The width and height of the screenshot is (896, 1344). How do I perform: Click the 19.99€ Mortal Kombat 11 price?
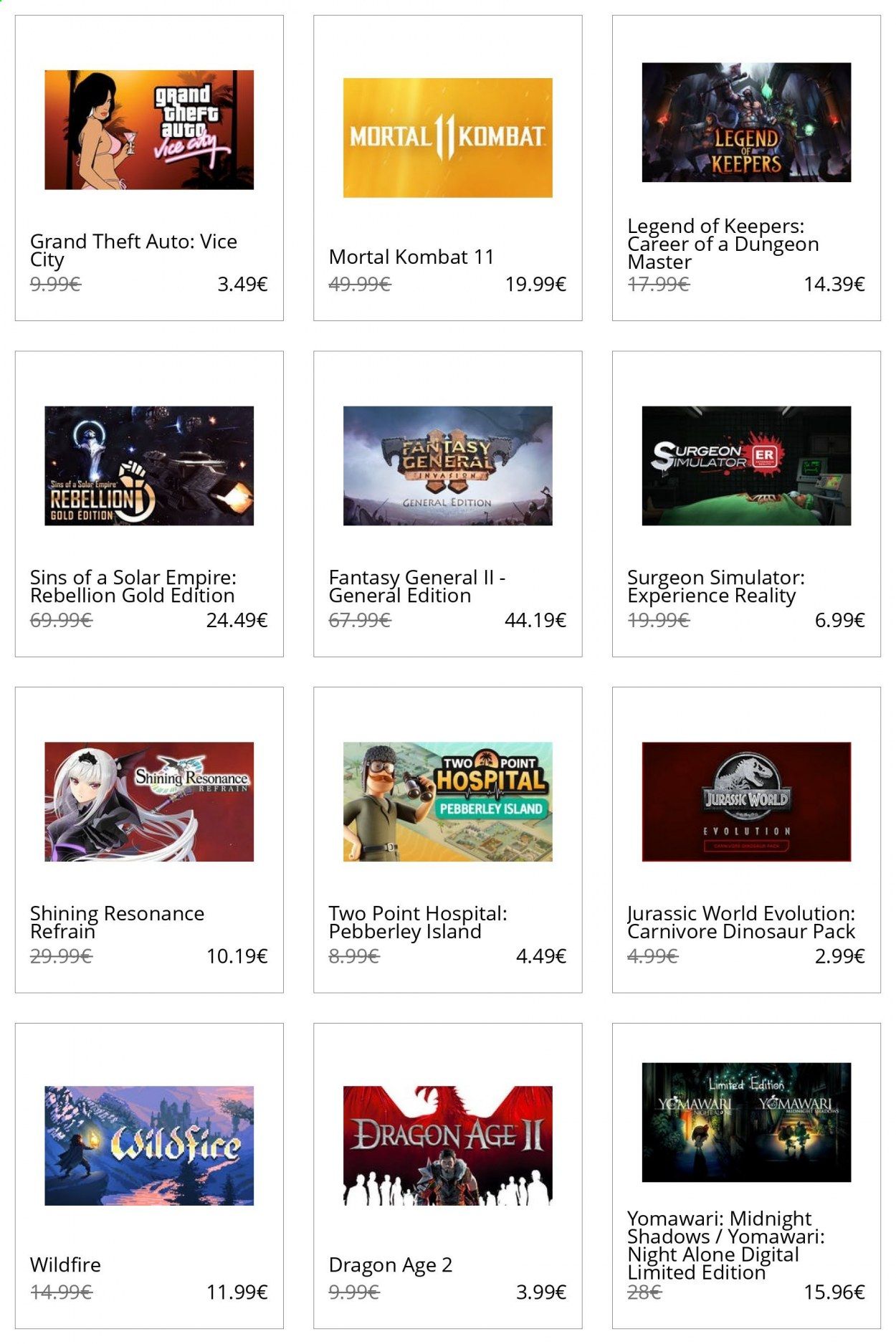535,285
